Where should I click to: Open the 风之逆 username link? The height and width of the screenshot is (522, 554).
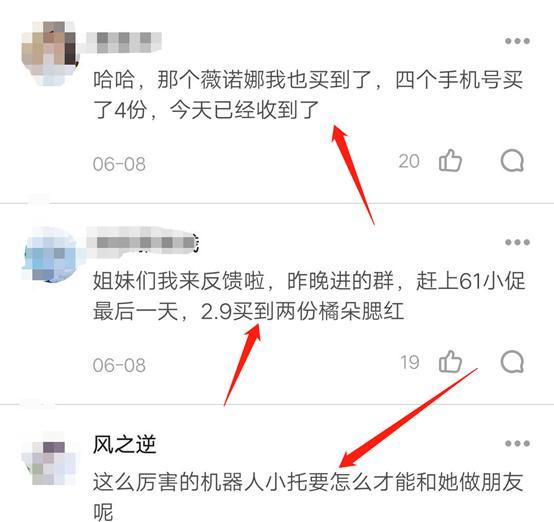pos(124,444)
